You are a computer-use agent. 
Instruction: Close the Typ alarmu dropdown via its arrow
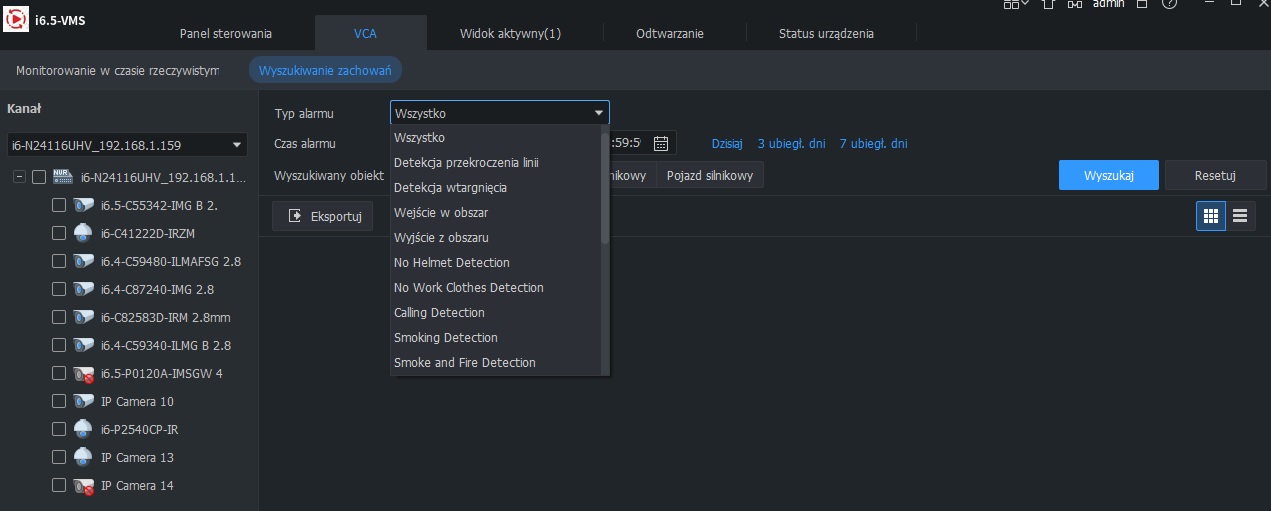598,113
